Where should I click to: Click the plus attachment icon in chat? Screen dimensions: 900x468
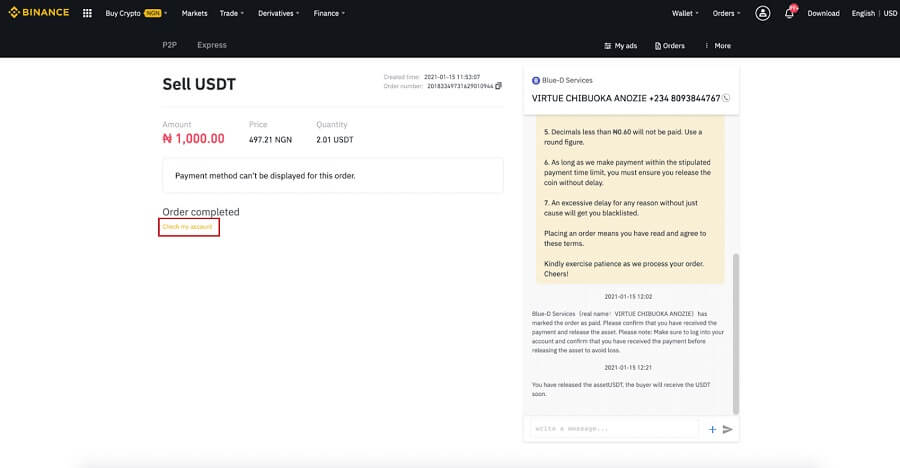(712, 429)
